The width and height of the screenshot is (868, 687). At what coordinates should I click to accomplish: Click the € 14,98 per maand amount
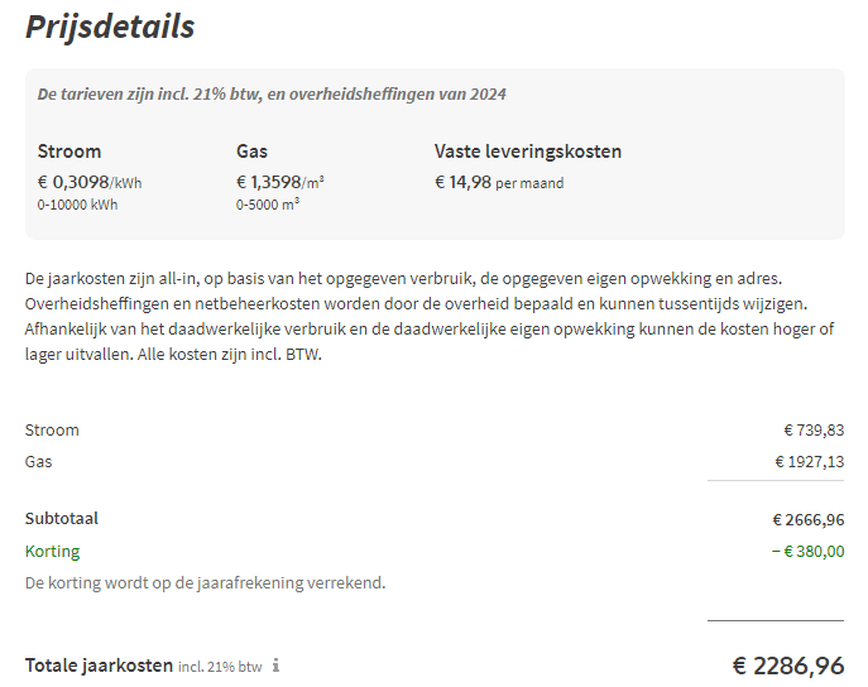(x=499, y=183)
